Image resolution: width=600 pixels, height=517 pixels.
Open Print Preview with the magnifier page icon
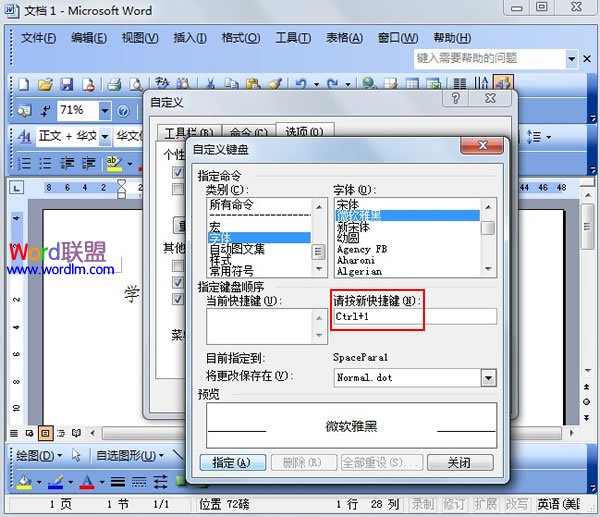coord(135,84)
